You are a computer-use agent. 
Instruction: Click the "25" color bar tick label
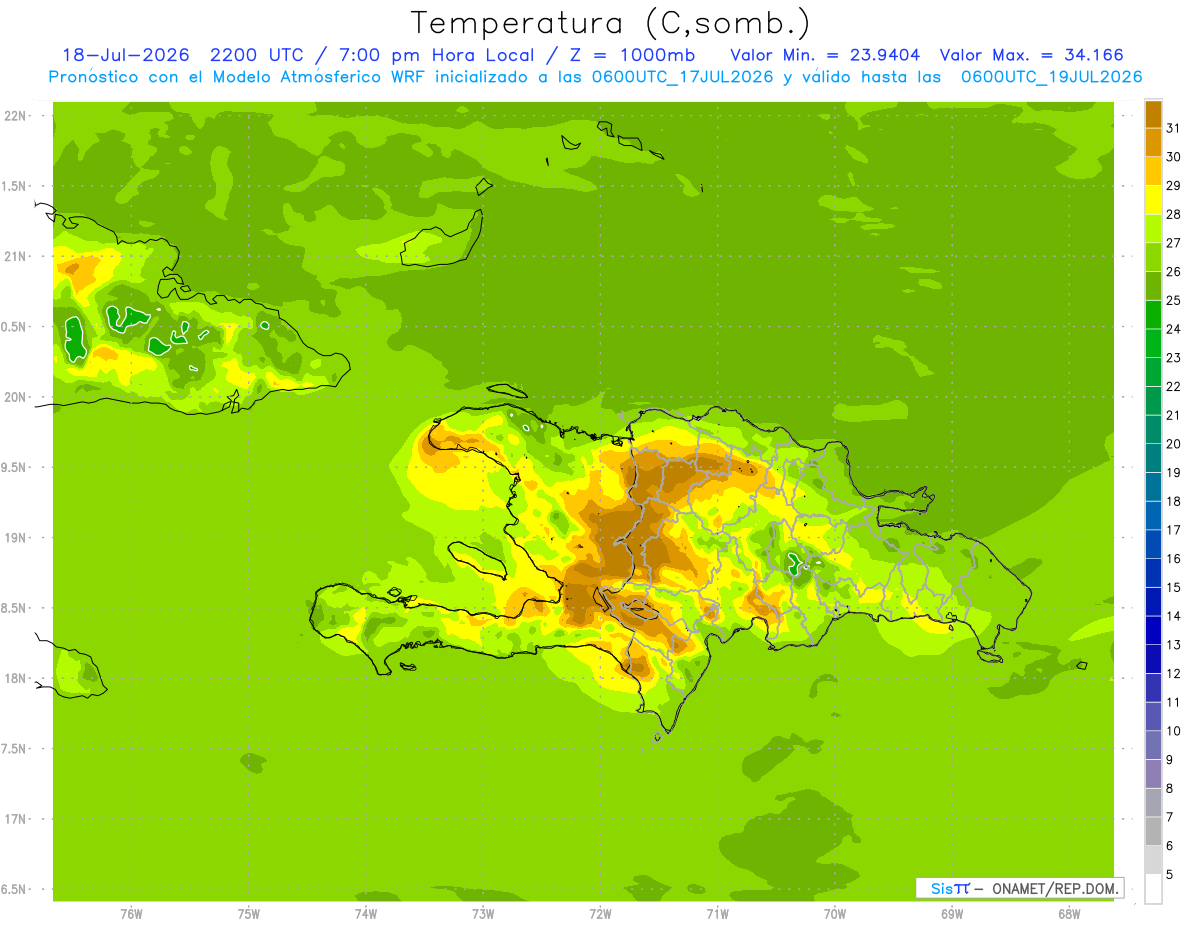pyautogui.click(x=1173, y=300)
